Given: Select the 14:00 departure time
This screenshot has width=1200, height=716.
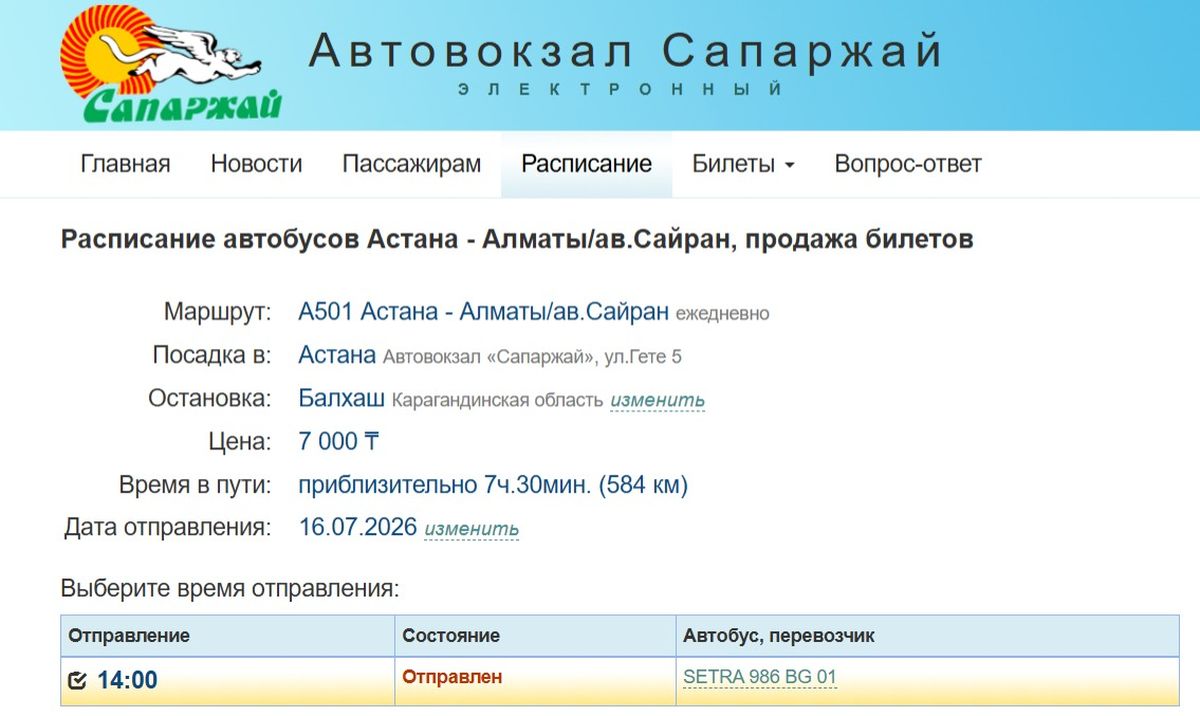Looking at the screenshot, I should pyautogui.click(x=127, y=681).
